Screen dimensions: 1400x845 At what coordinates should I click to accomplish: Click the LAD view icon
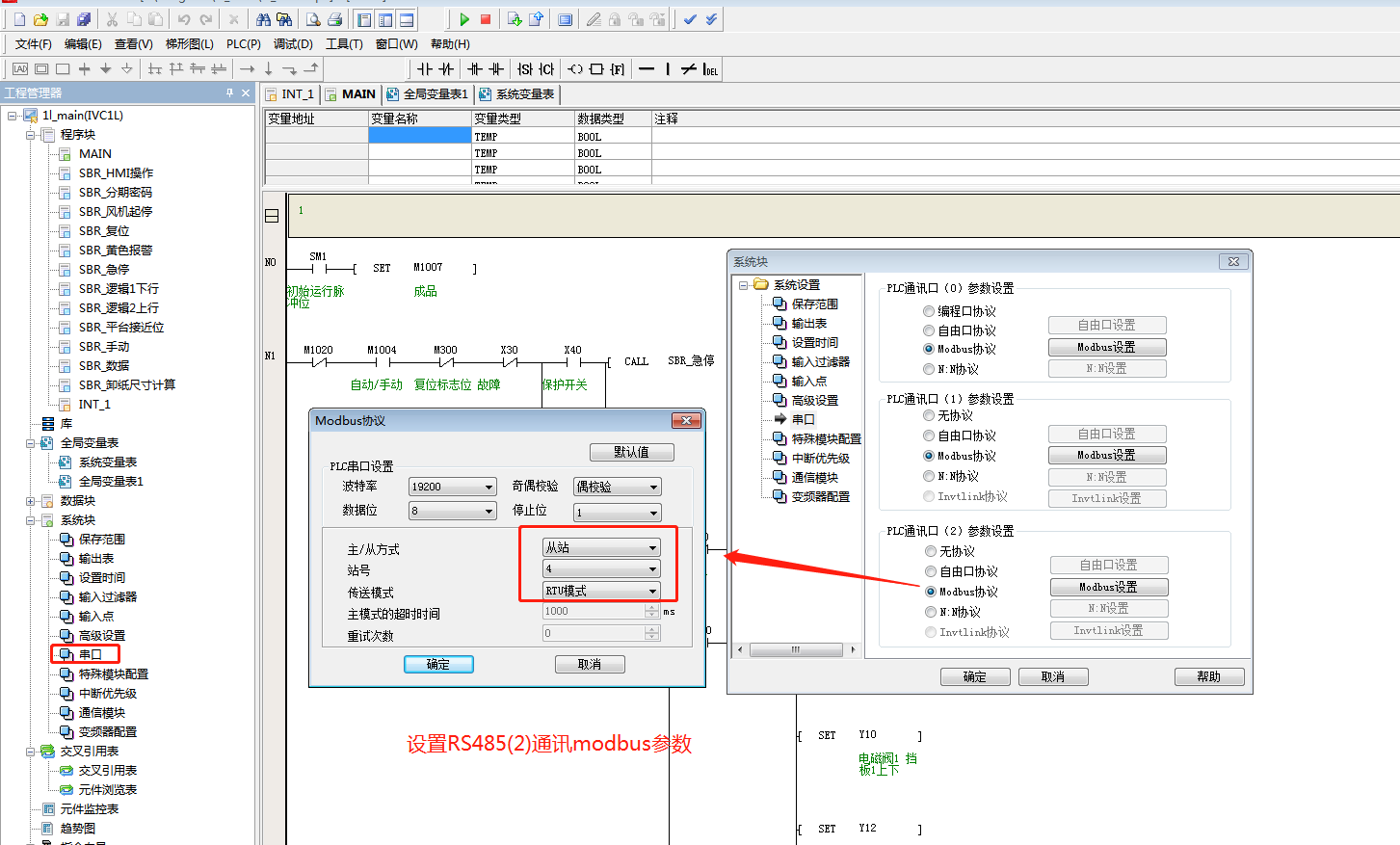click(20, 69)
